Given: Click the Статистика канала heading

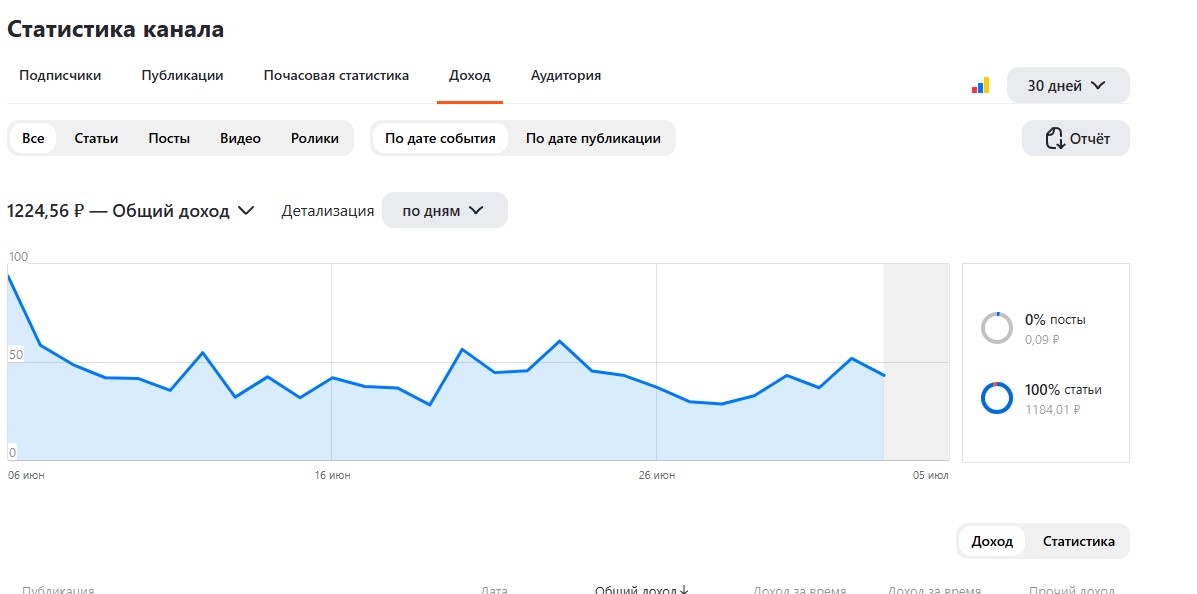Looking at the screenshot, I should [115, 30].
